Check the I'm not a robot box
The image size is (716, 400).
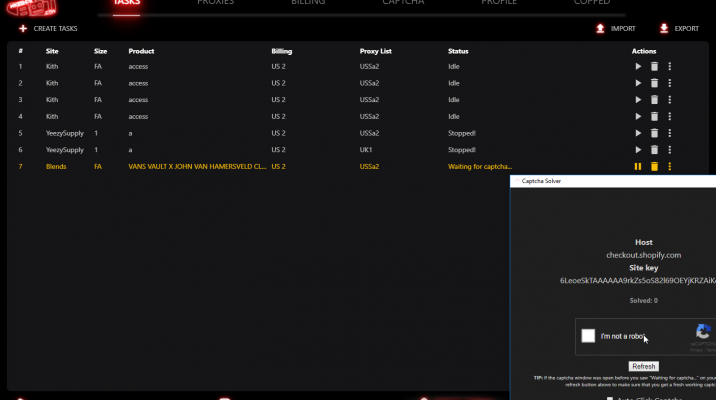click(589, 337)
